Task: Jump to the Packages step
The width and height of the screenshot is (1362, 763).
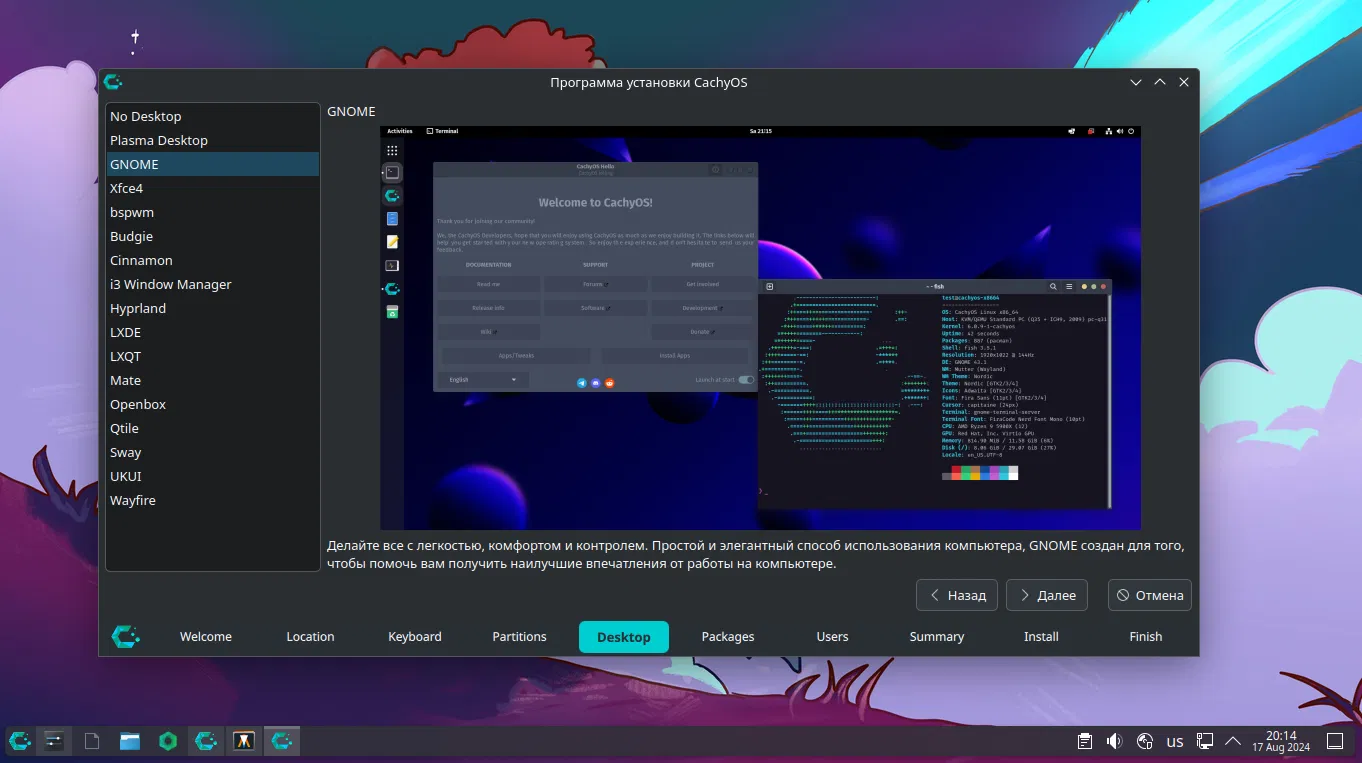Action: pos(728,637)
